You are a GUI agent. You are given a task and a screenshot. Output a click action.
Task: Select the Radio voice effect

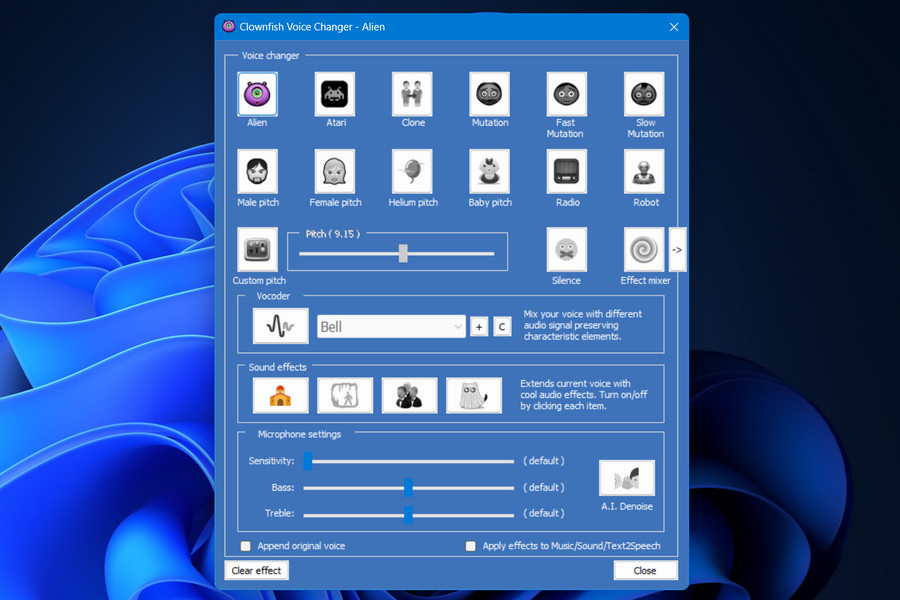coord(567,172)
